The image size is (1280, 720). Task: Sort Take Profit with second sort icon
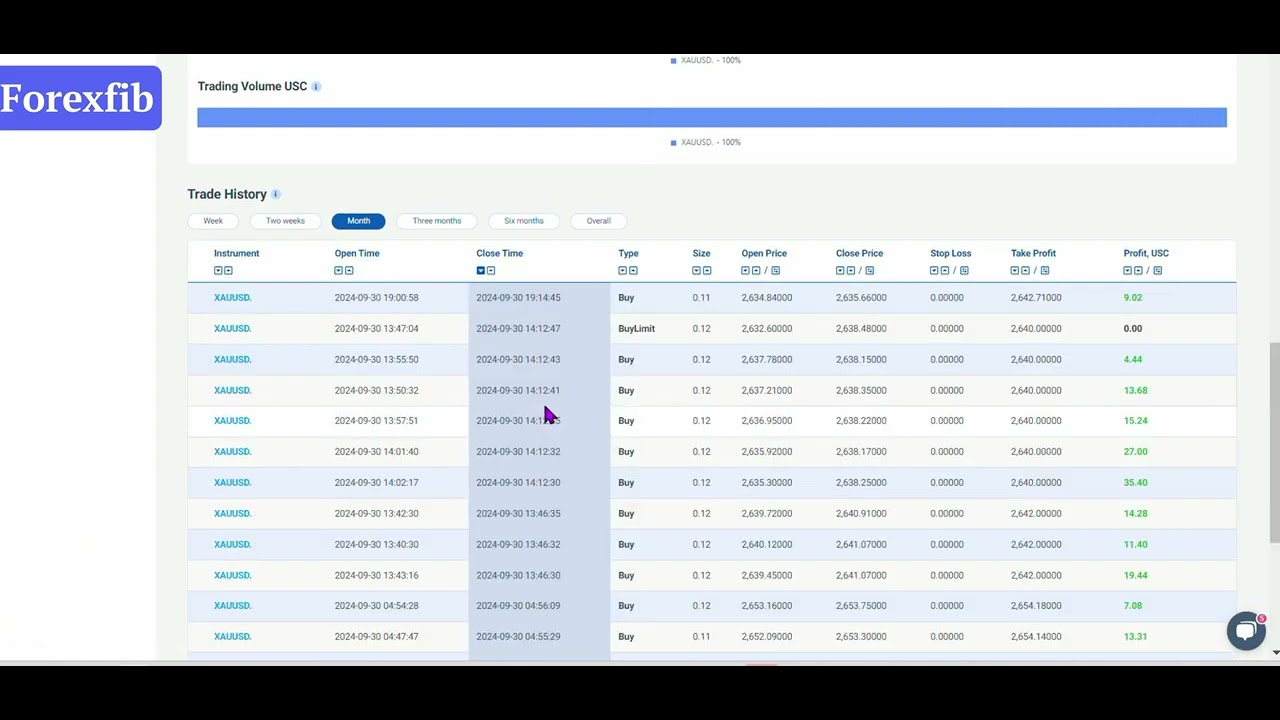1026,271
